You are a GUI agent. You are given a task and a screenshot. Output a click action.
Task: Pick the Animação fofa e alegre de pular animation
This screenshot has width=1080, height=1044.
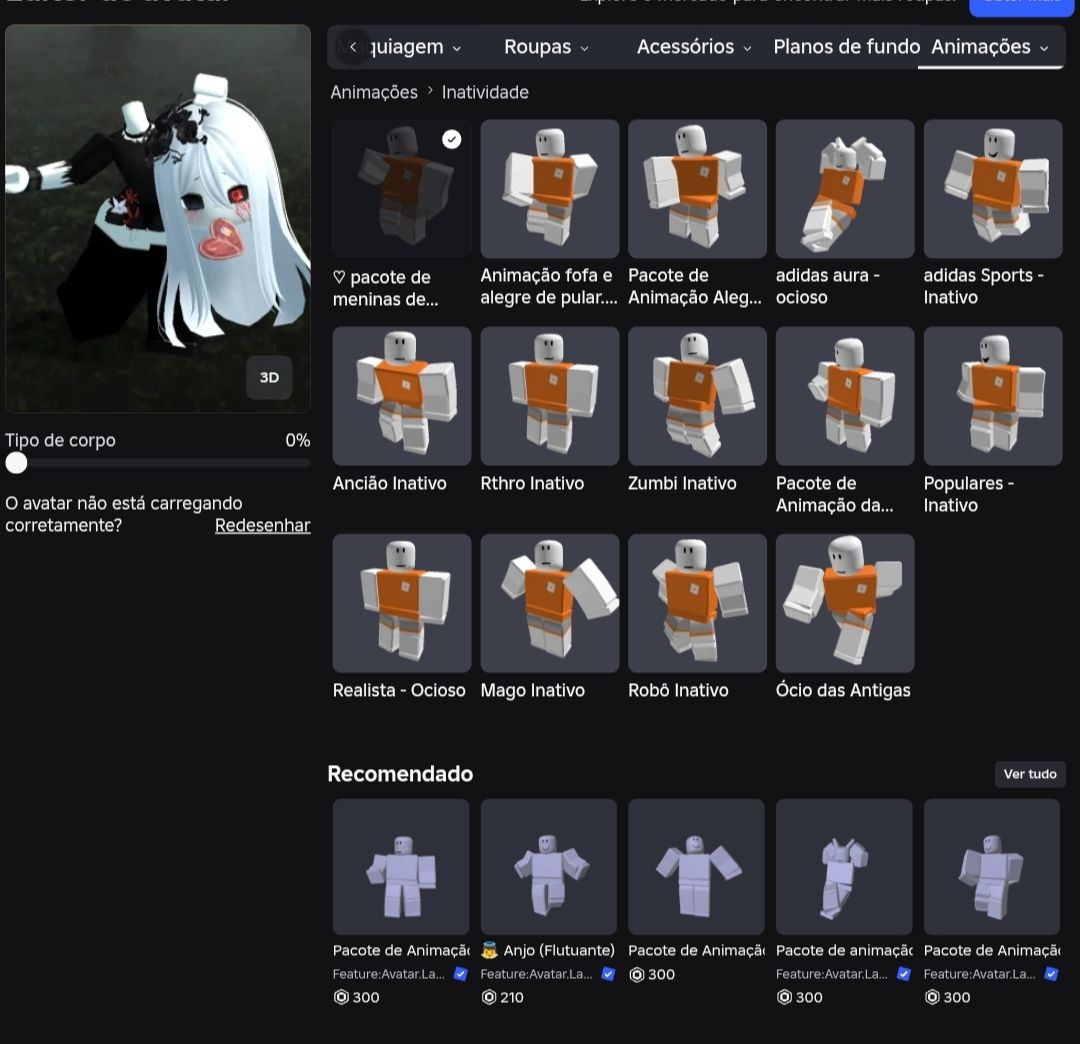(550, 189)
